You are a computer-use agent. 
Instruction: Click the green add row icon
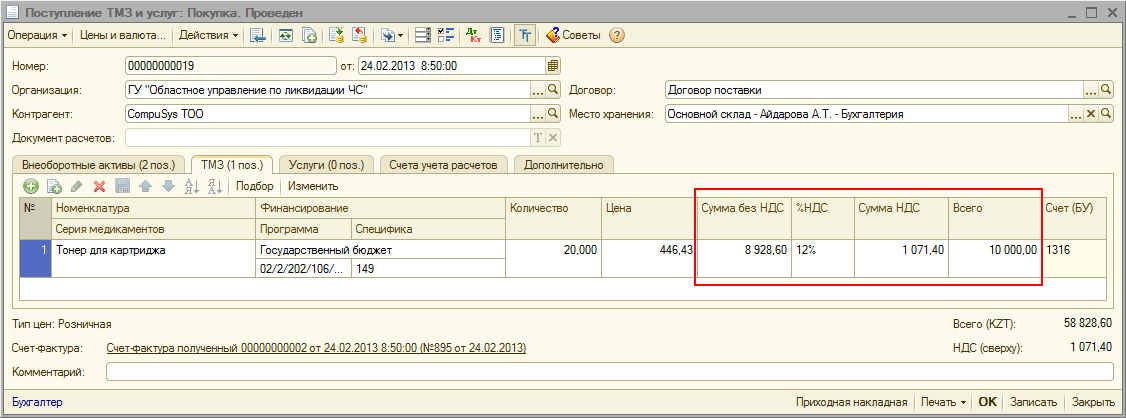(x=31, y=186)
